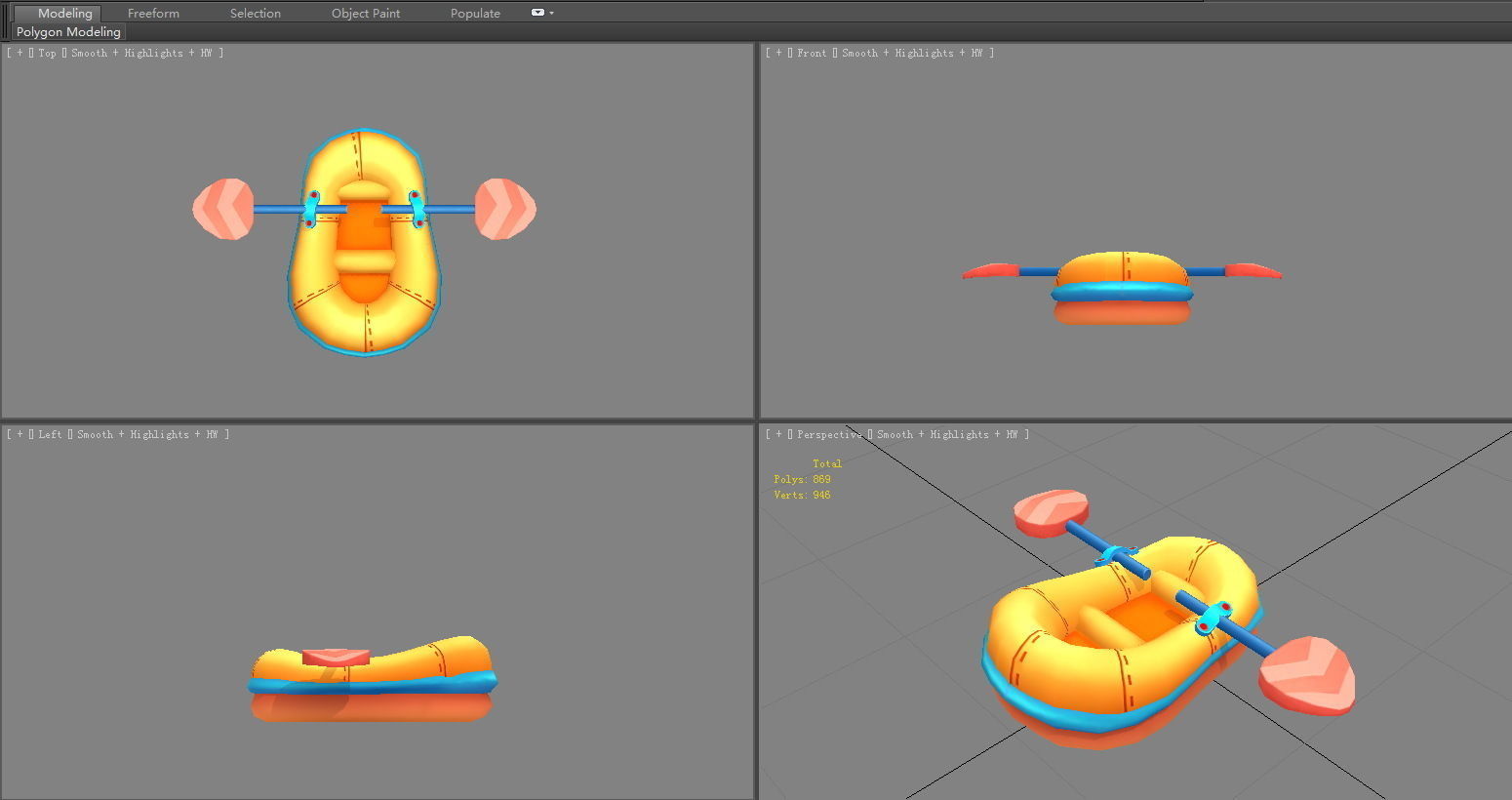
Task: Select the left paddle blade in Top viewport
Action: 223,209
